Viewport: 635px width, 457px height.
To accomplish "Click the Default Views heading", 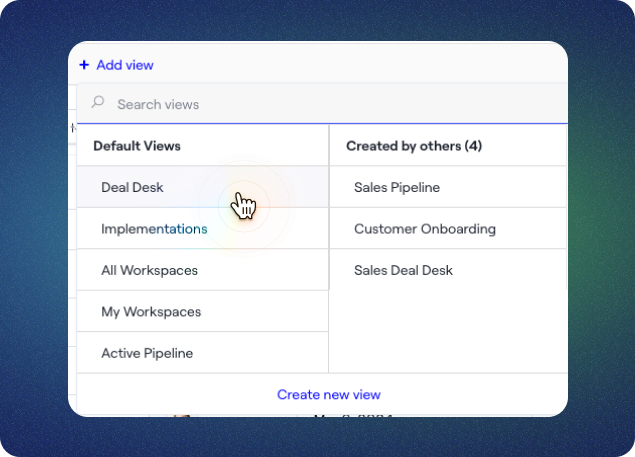I will (137, 146).
